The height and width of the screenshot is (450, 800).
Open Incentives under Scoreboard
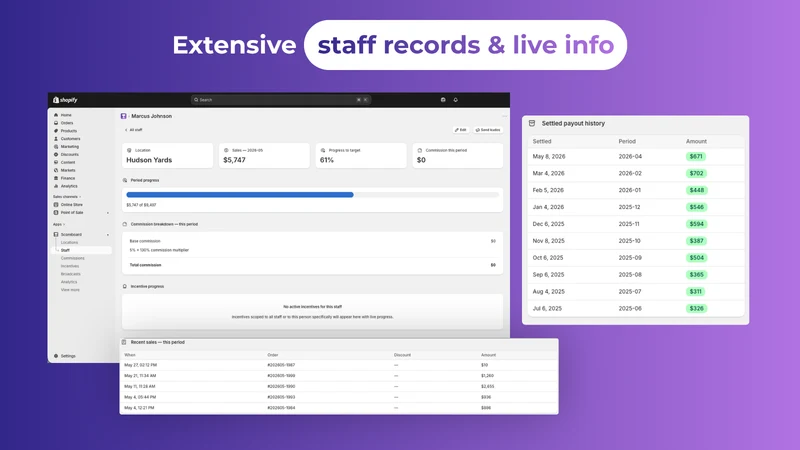70,266
